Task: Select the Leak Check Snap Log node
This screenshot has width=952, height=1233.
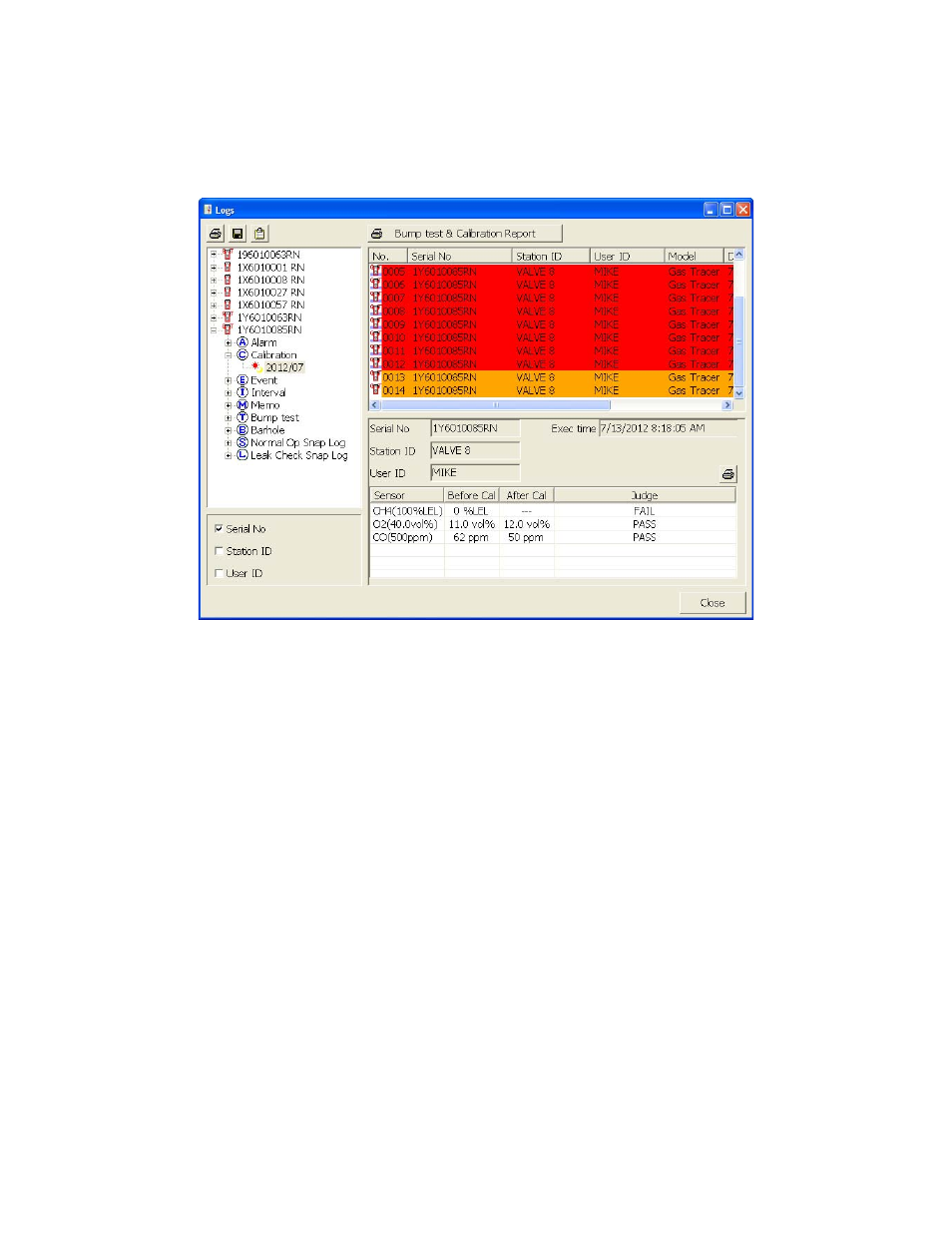Action: [298, 455]
